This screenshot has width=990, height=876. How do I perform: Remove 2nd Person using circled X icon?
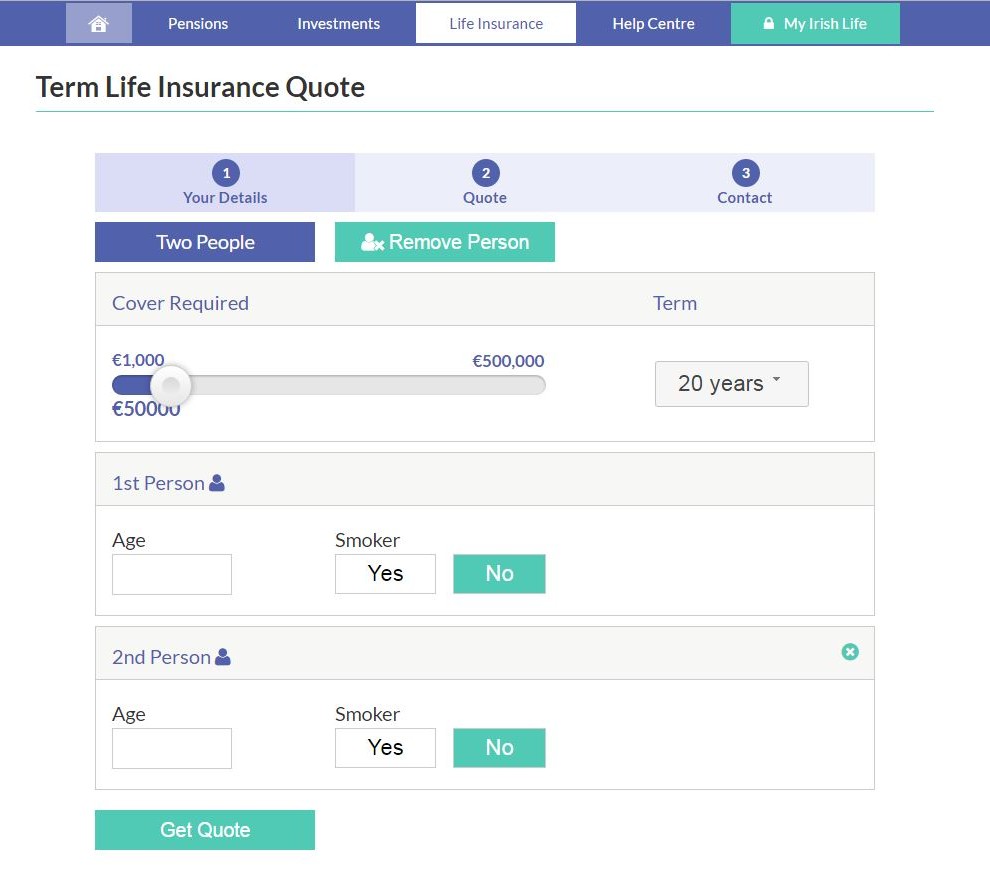[850, 652]
